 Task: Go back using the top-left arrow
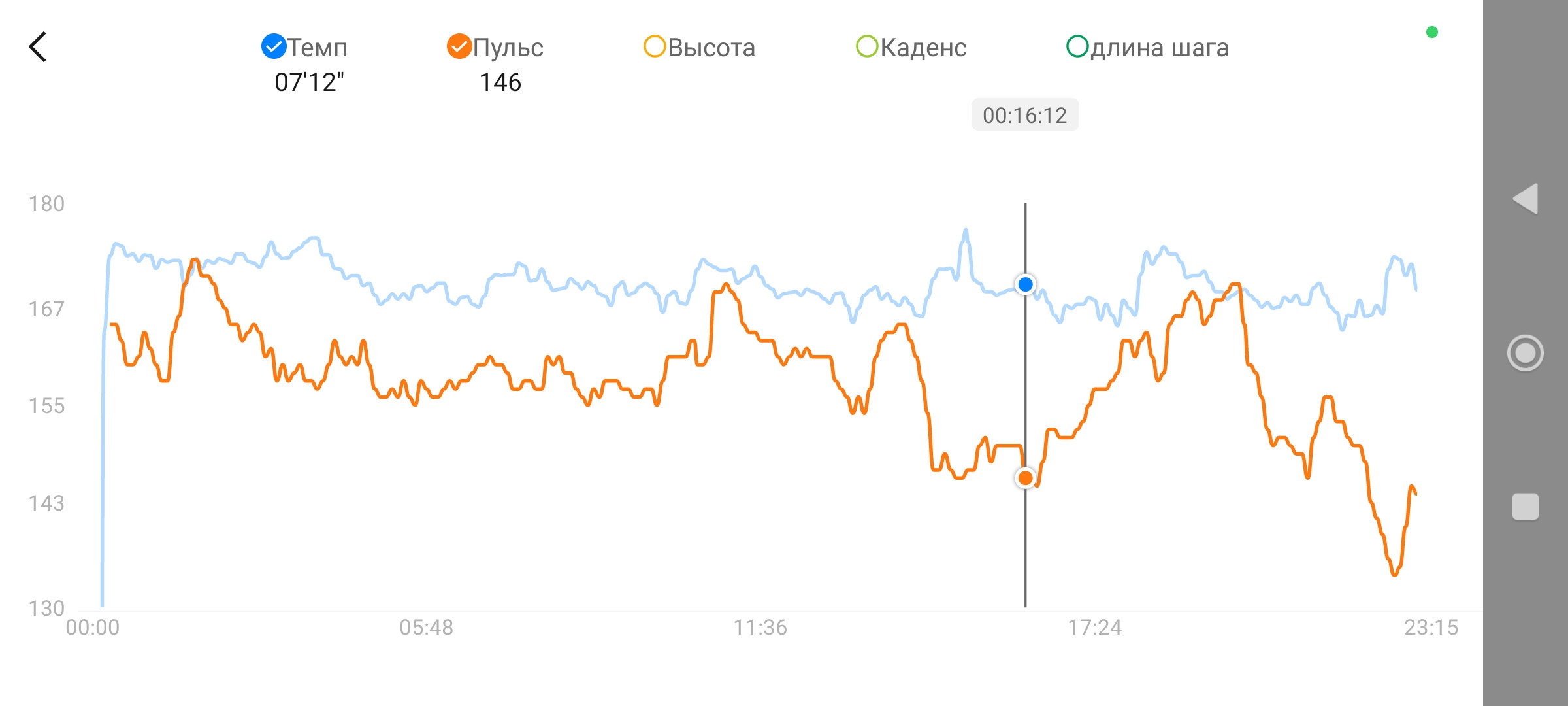38,47
